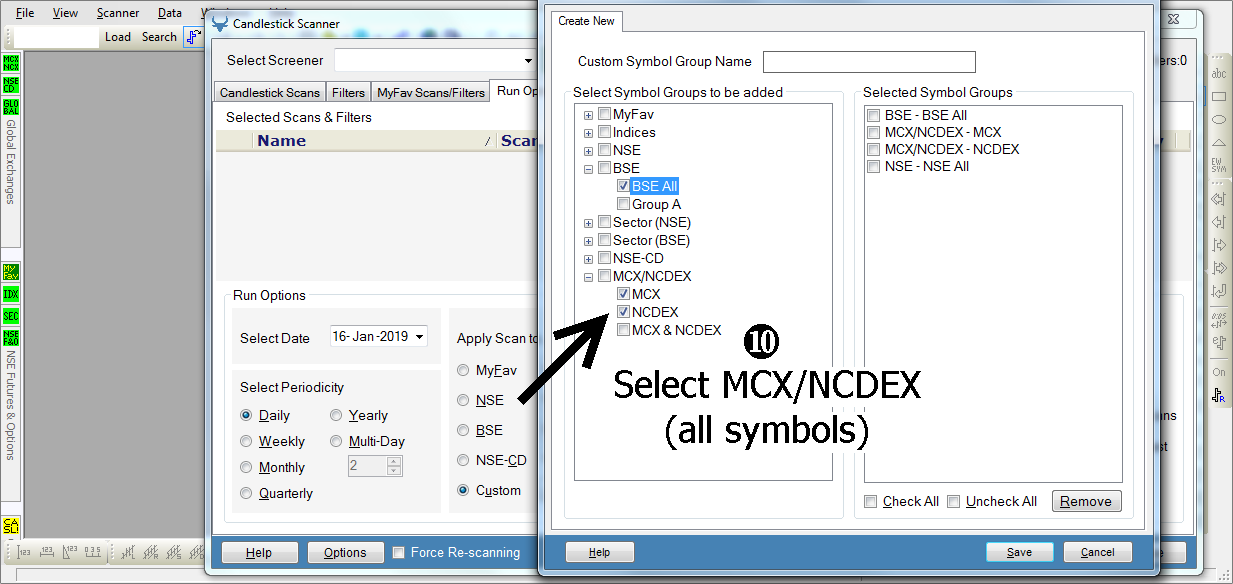
Task: Expand the NSE-CD tree node
Action: 589,259
